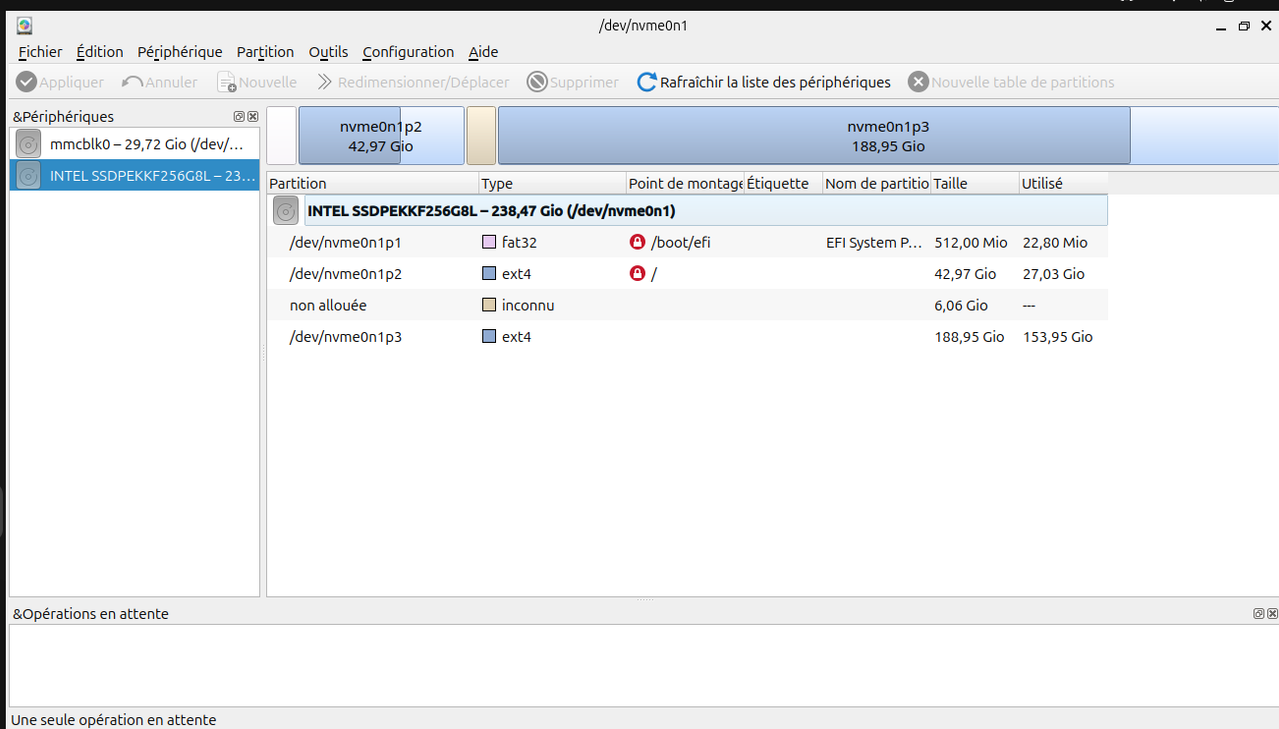Open the Périphérique menu
The width and height of the screenshot is (1279, 729).
(x=180, y=52)
